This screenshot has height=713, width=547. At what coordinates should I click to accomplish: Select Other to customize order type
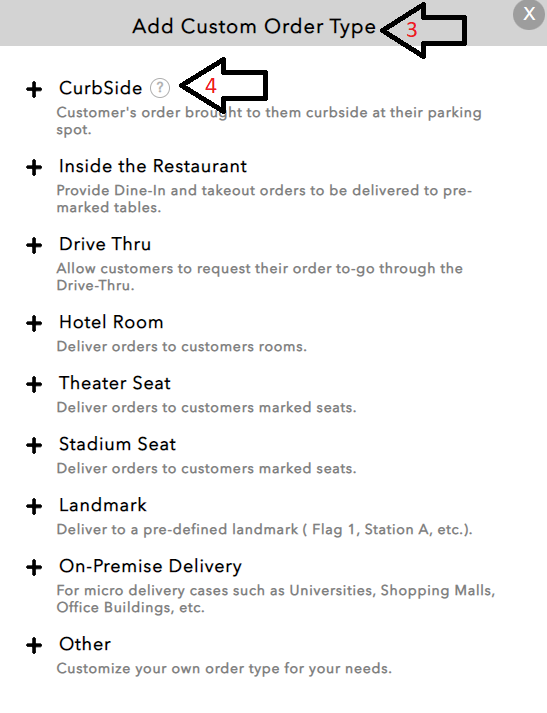[x=85, y=644]
